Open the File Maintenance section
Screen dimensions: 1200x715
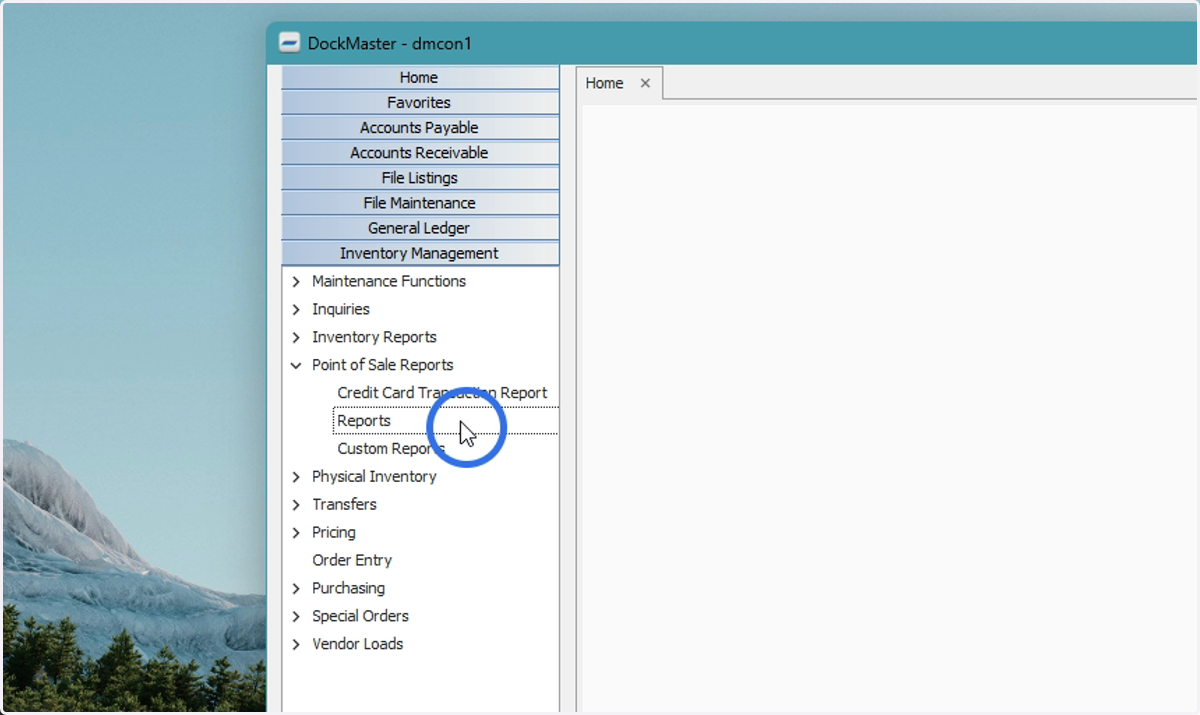coord(420,202)
